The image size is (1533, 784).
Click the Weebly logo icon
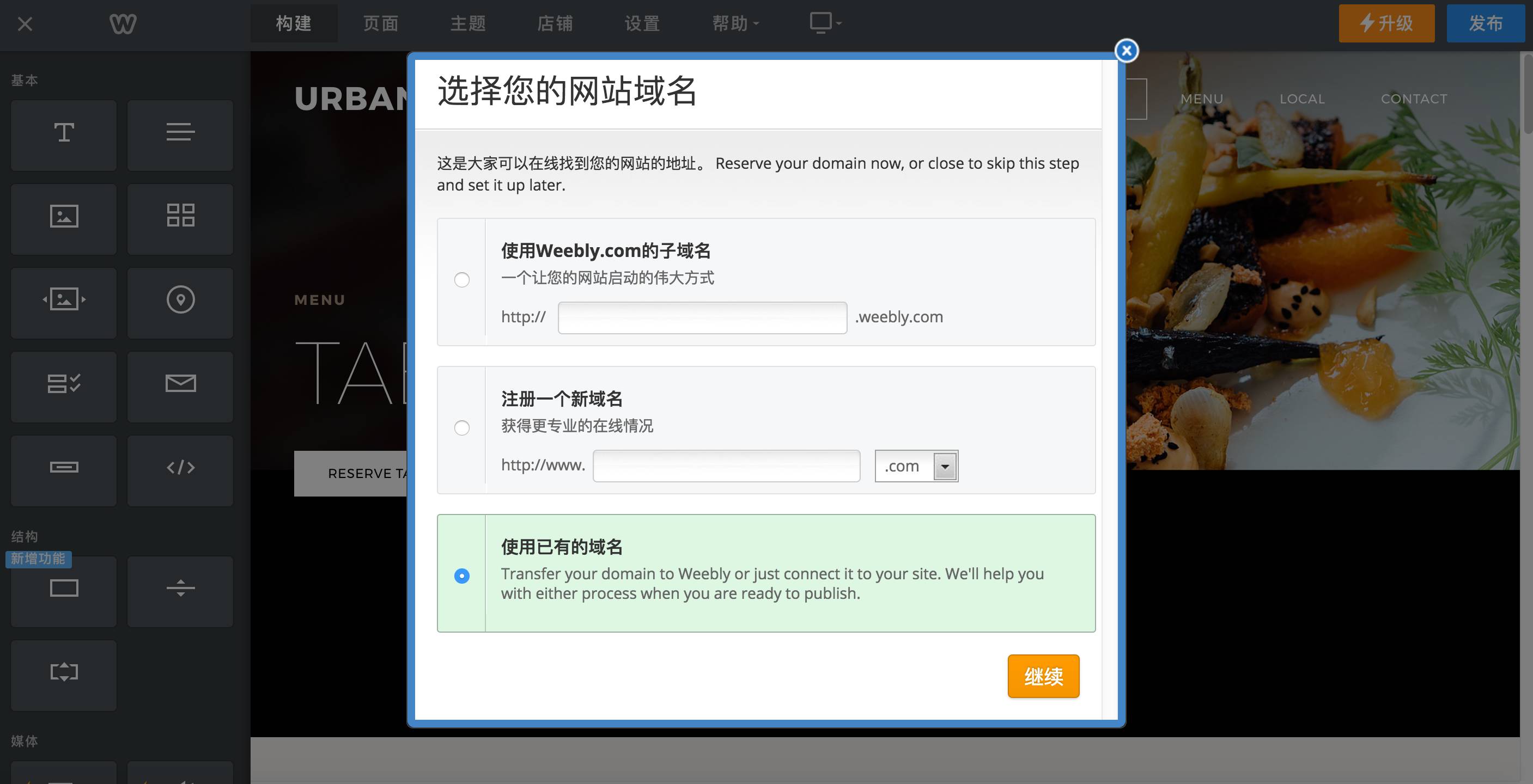(123, 24)
